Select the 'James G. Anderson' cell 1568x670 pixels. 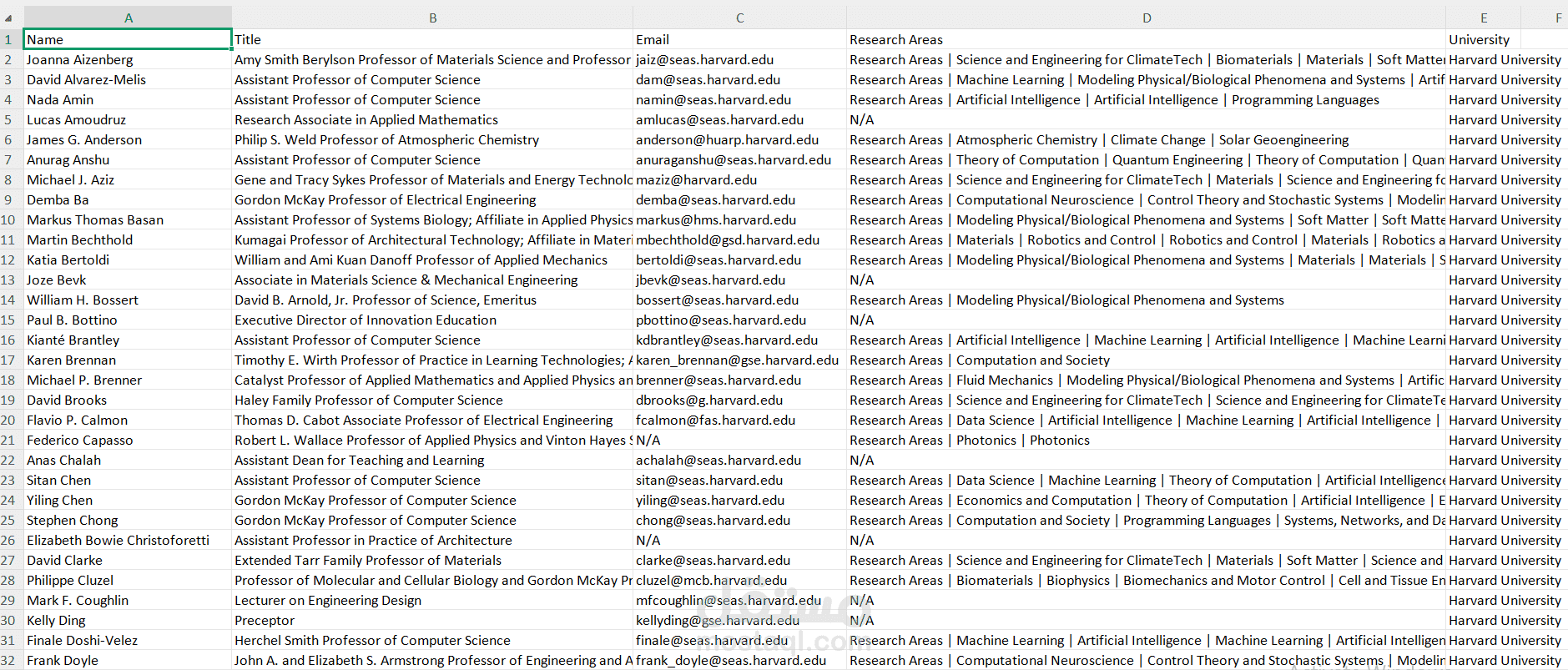point(128,139)
